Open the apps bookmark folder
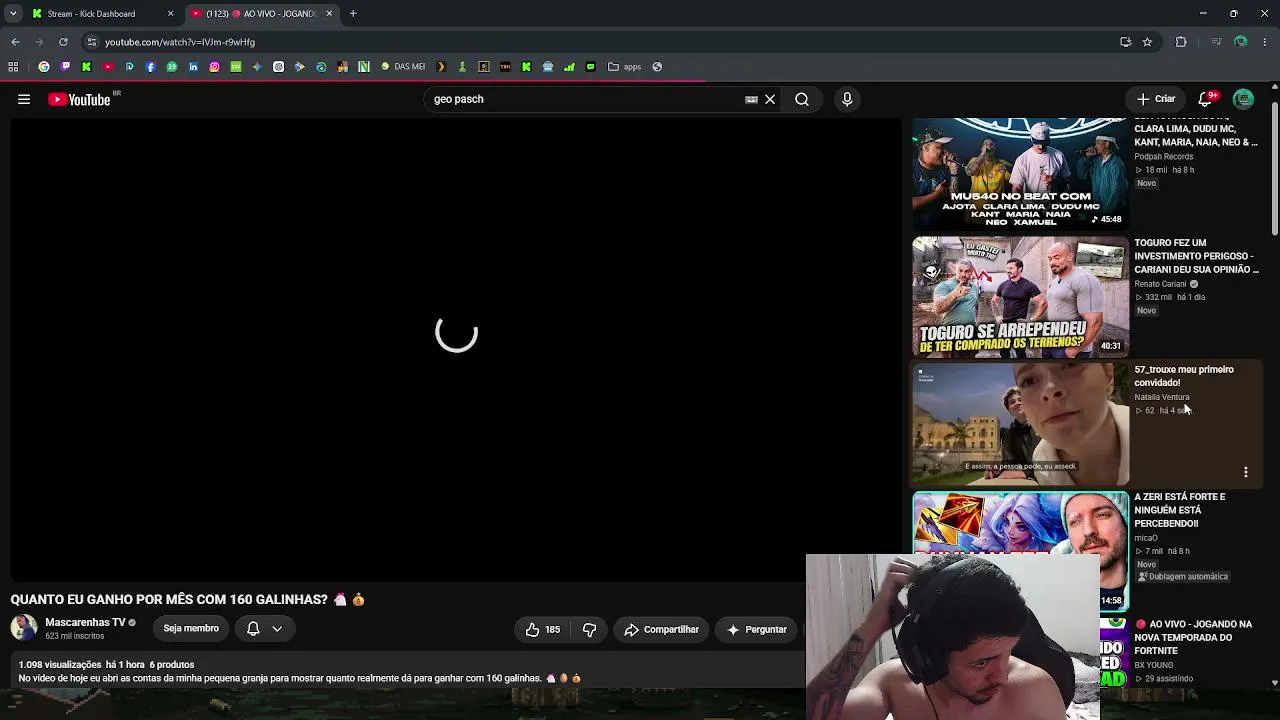 click(x=625, y=67)
